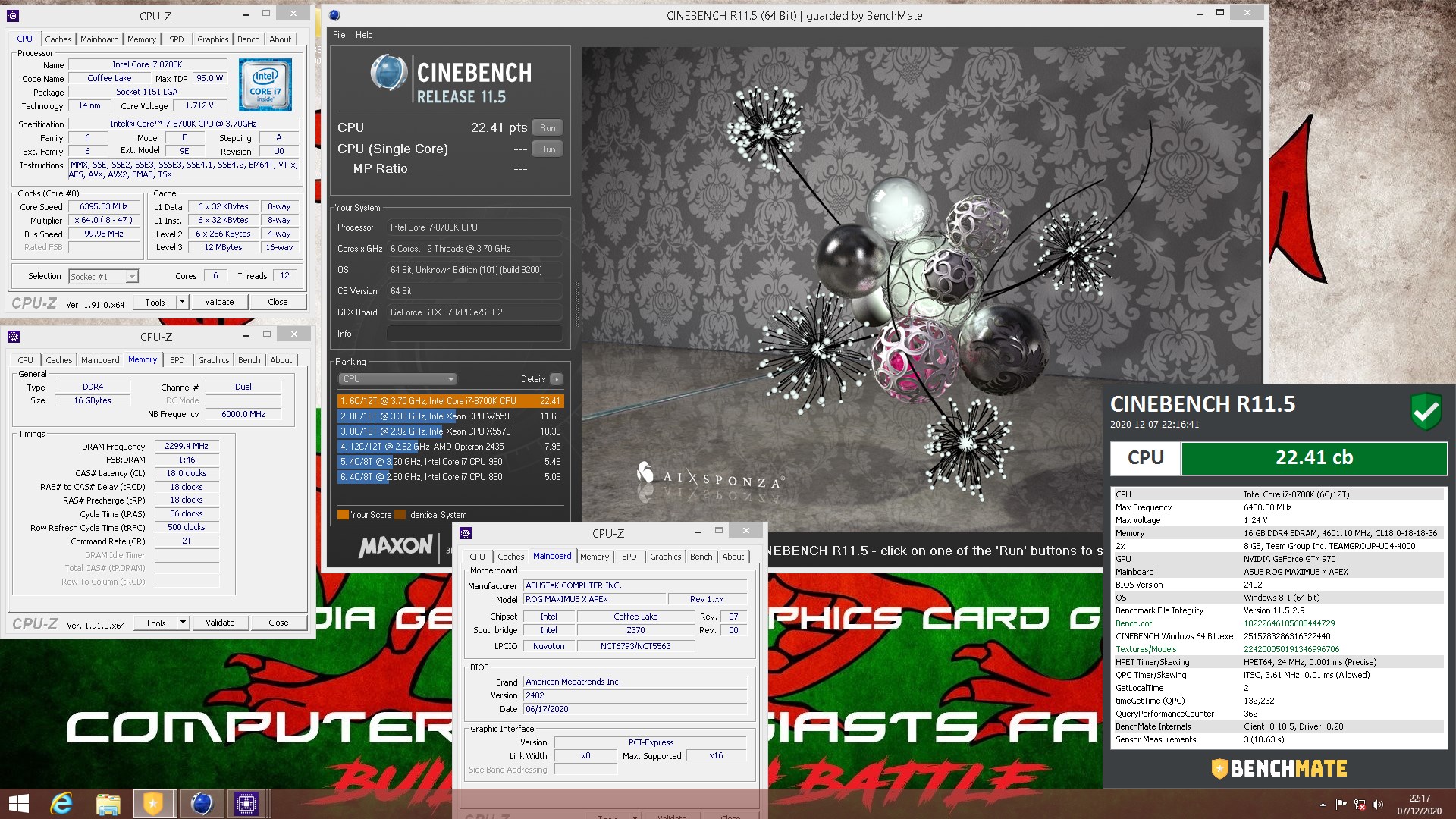The image size is (1456, 819).
Task: Select the Core i7 960 ranking entry
Action: pos(450,462)
